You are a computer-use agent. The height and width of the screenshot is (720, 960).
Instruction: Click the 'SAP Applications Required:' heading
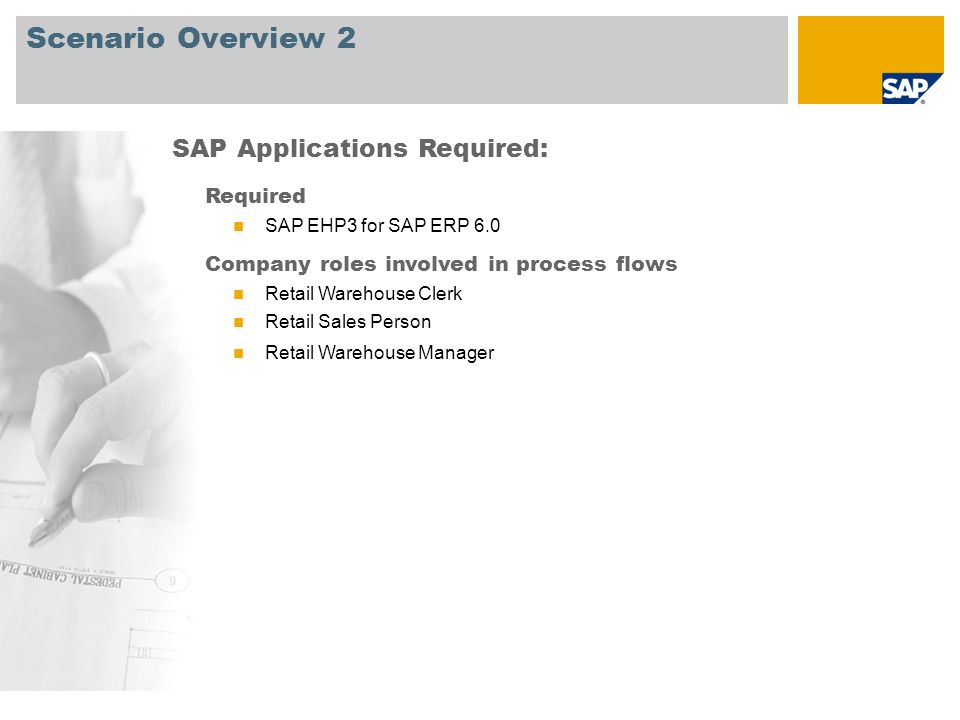point(360,149)
